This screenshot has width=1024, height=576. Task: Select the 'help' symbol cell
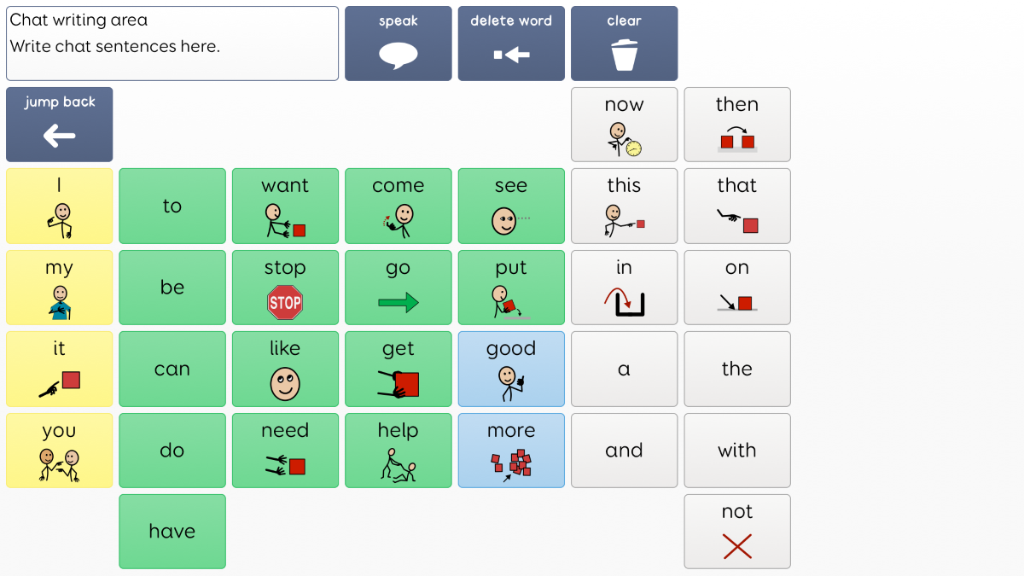[x=398, y=450]
